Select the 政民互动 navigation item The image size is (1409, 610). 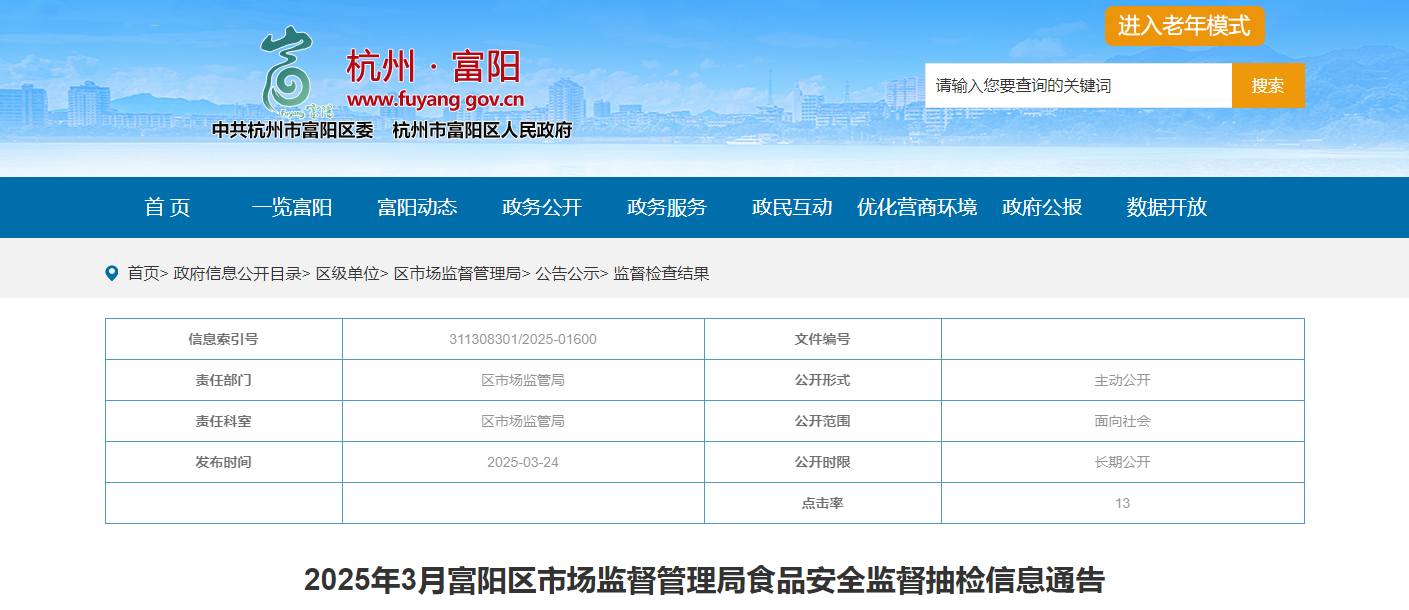(792, 207)
